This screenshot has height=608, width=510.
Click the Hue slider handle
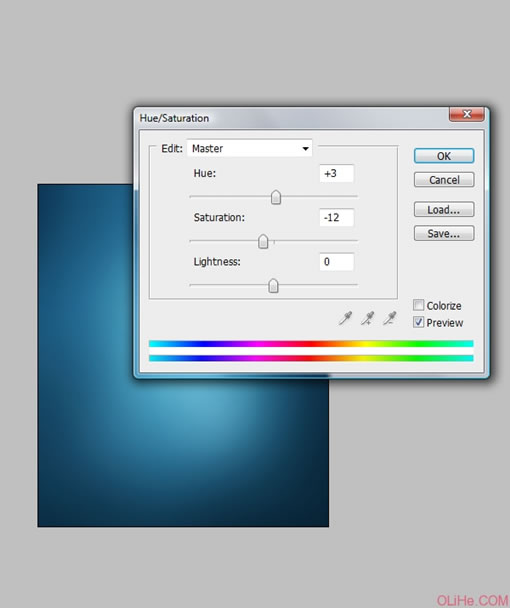point(276,197)
